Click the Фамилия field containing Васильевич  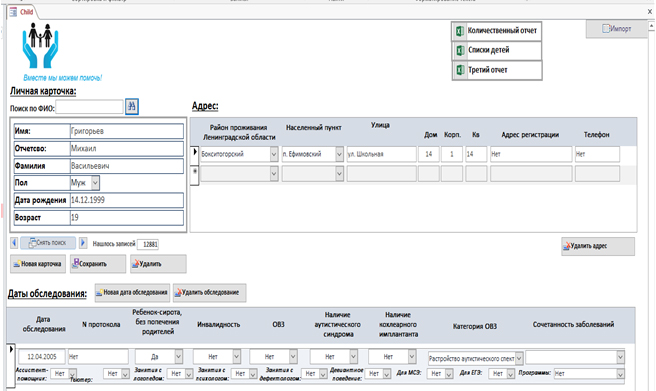pos(127,166)
